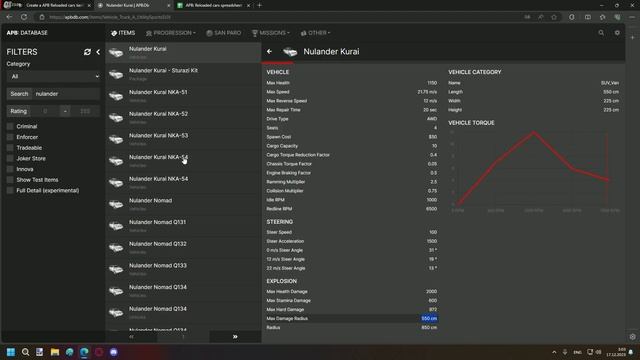640x360 pixels.
Task: Open the Windows Start menu
Action: (x=11, y=352)
